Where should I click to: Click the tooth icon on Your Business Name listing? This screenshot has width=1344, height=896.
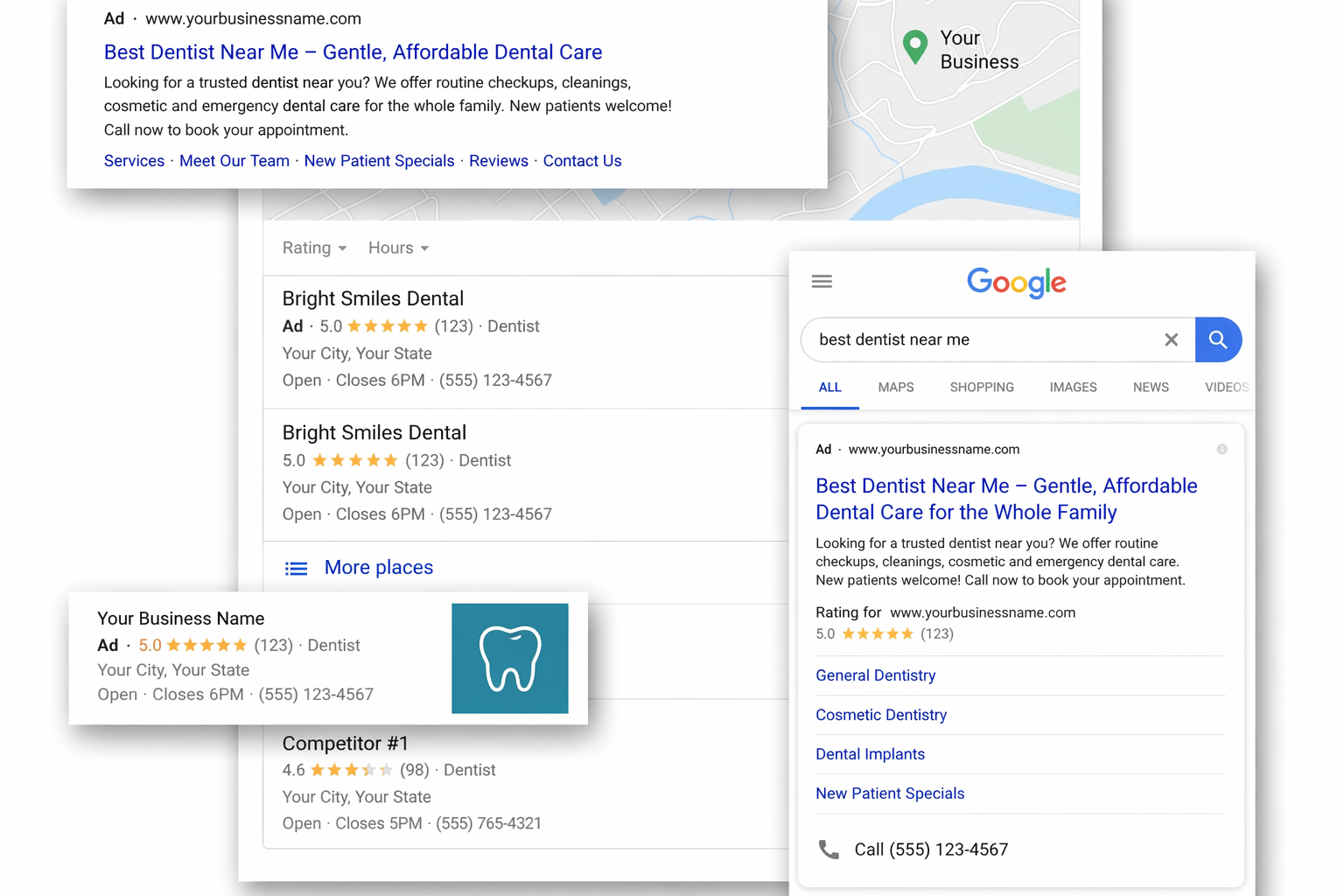coord(510,657)
